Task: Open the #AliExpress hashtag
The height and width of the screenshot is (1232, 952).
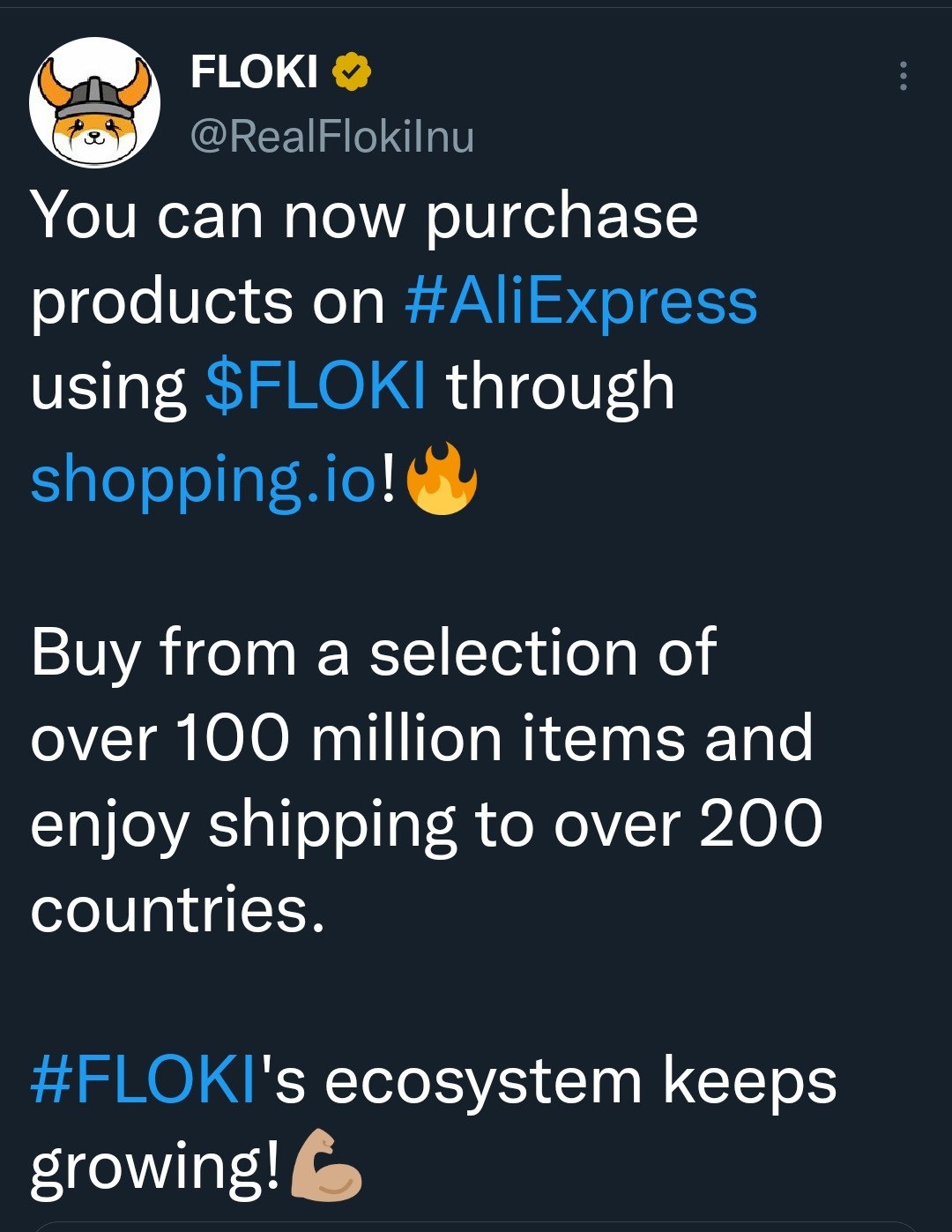Action: click(x=581, y=302)
